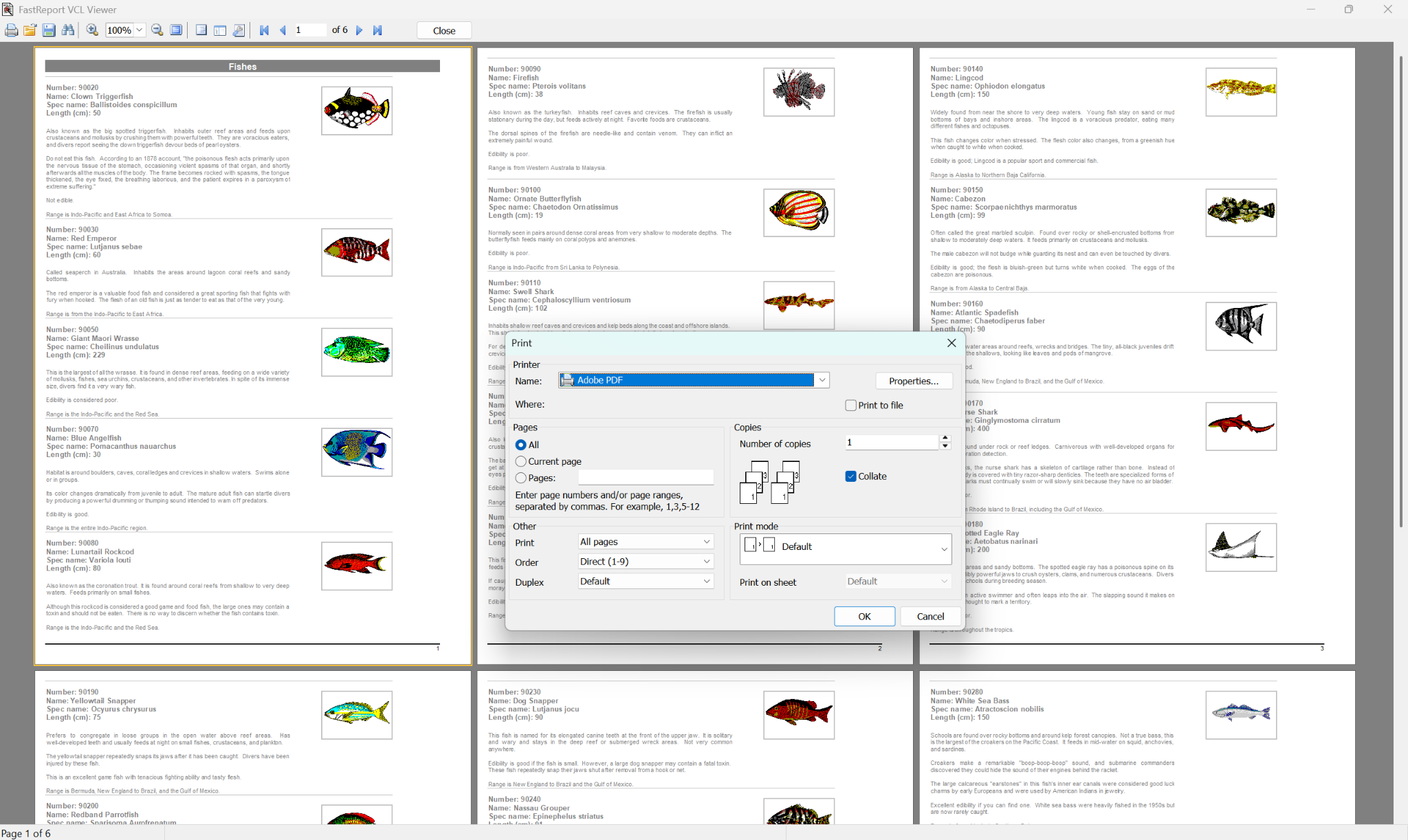Expand the Order Direct (1-9) dropdown

[x=706, y=562]
